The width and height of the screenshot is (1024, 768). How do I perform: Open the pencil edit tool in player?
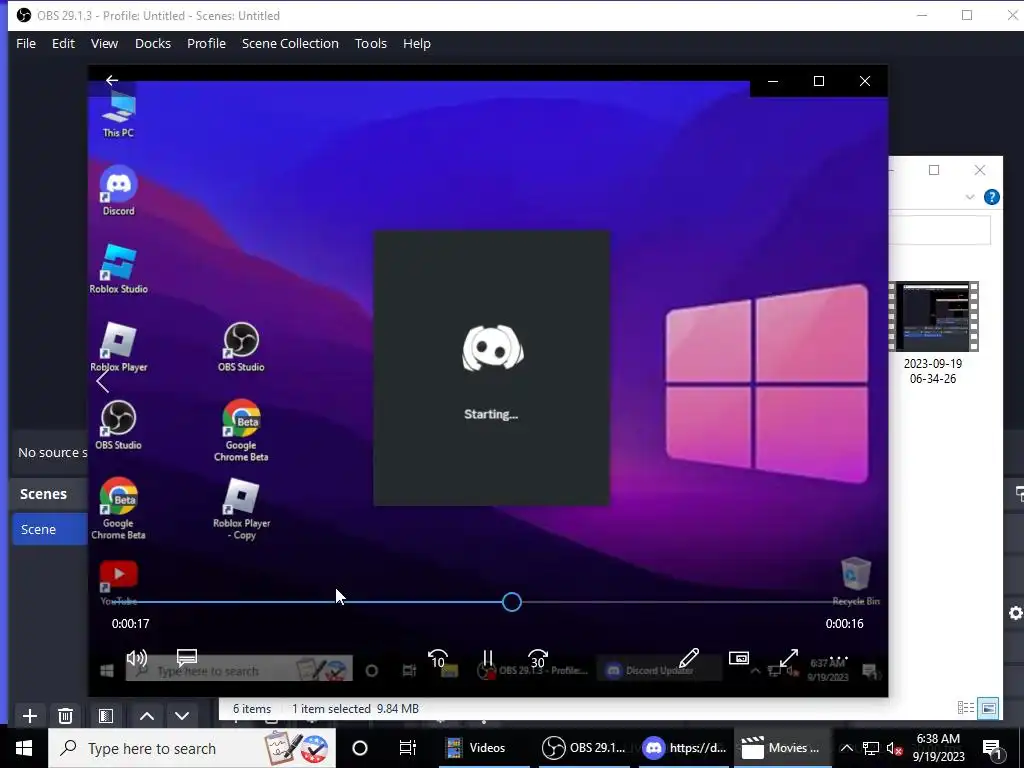[689, 658]
